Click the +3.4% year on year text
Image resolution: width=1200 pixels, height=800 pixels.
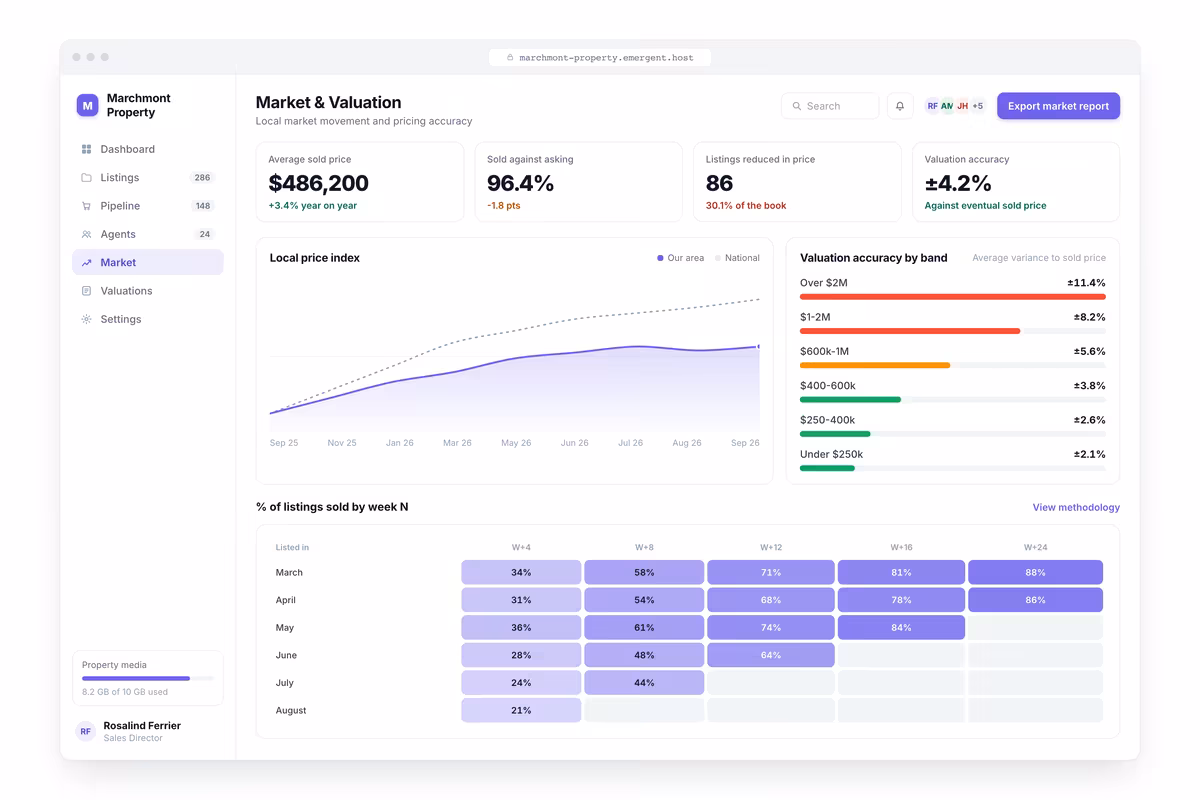point(313,206)
